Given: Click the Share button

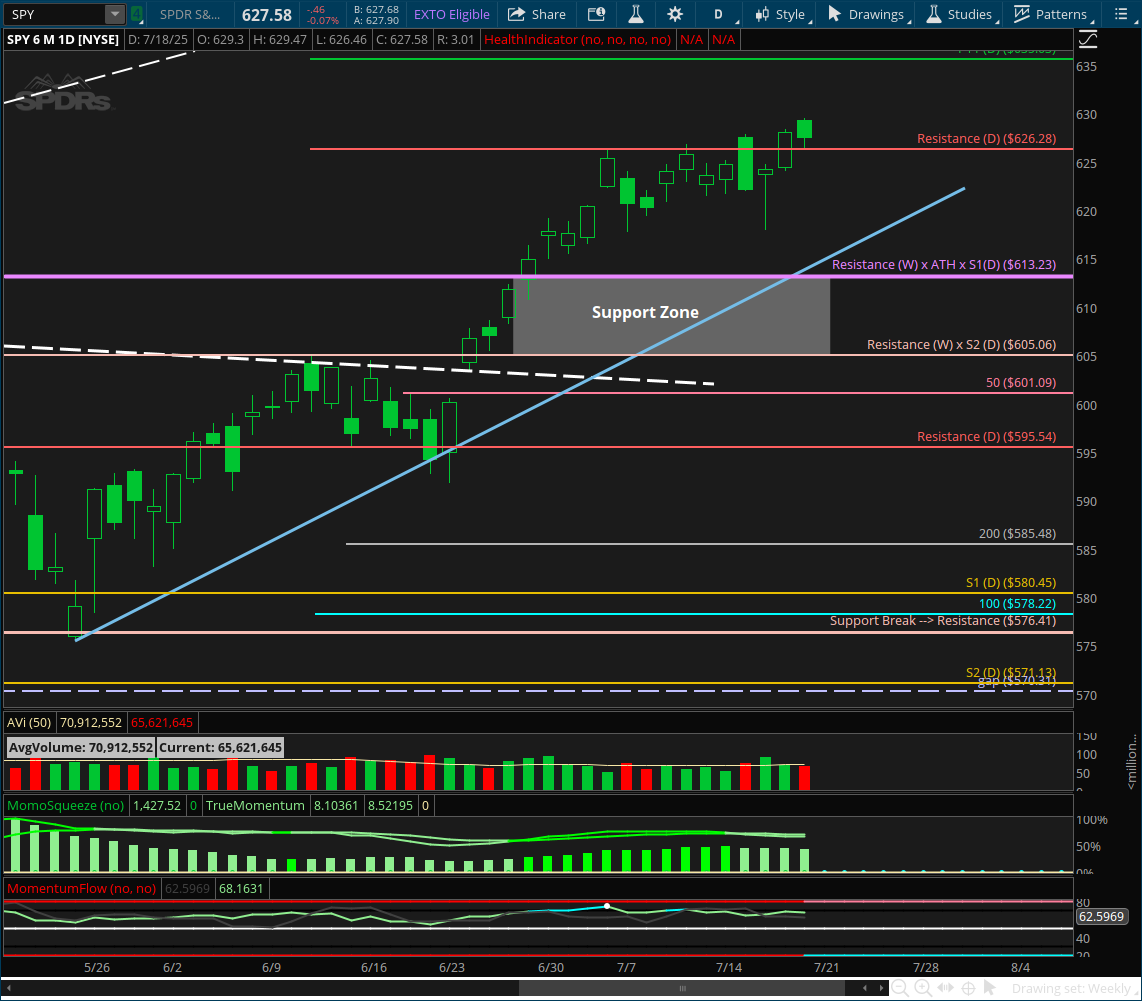Looking at the screenshot, I should (x=537, y=14).
